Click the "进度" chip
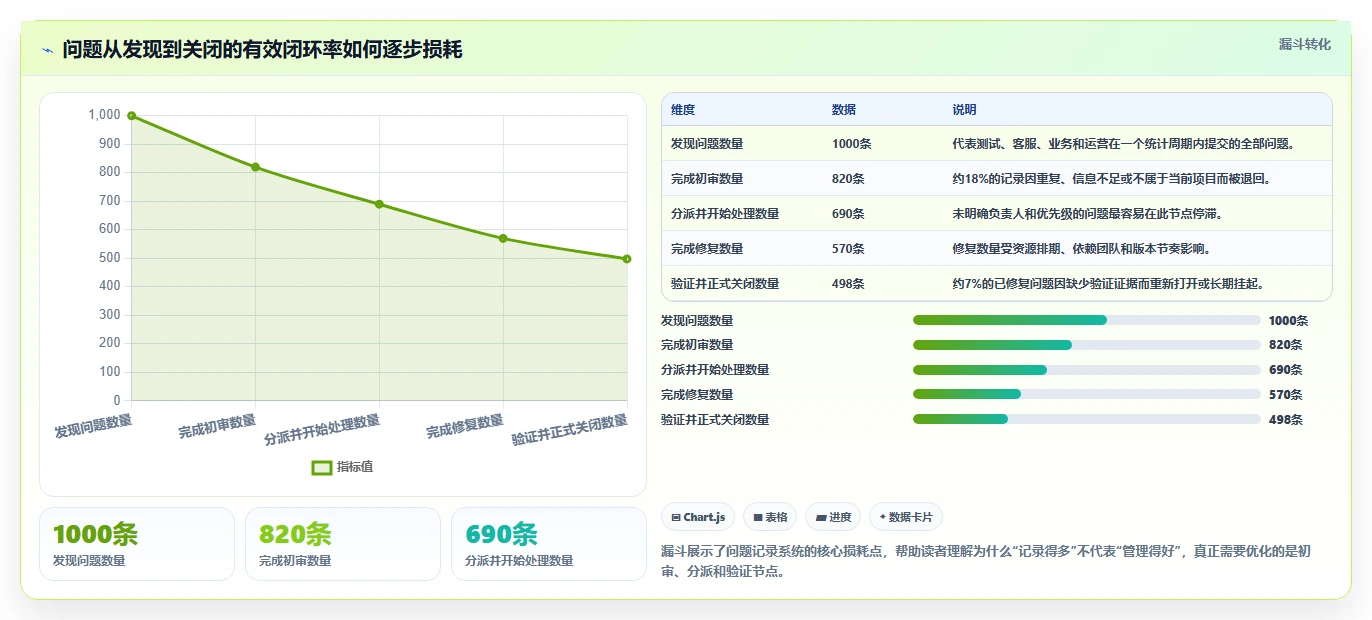Image resolution: width=1372 pixels, height=620 pixels. [833, 517]
